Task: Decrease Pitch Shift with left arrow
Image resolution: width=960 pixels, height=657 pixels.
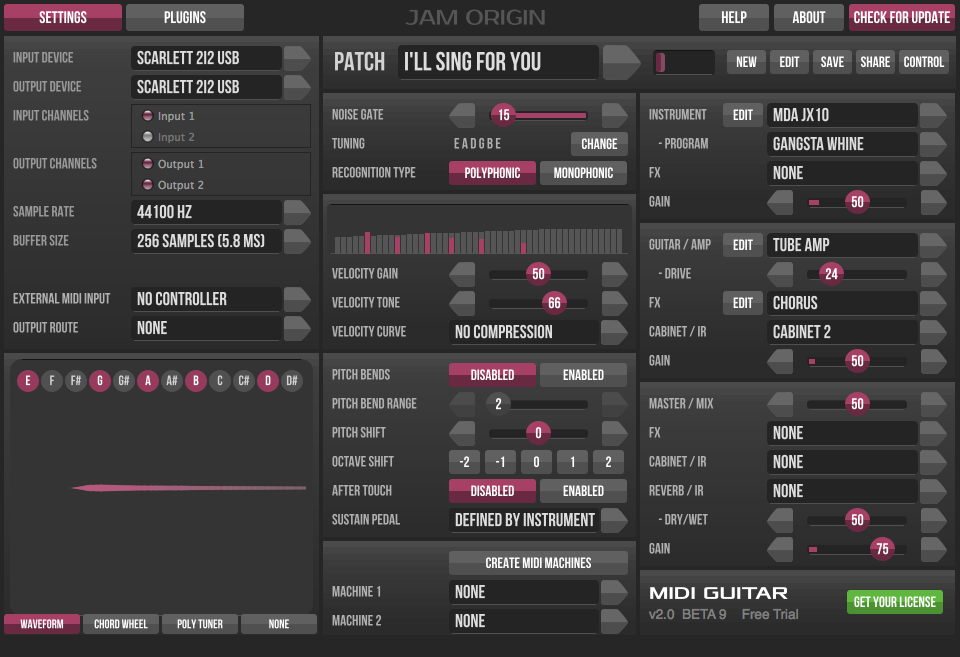Action: point(462,433)
